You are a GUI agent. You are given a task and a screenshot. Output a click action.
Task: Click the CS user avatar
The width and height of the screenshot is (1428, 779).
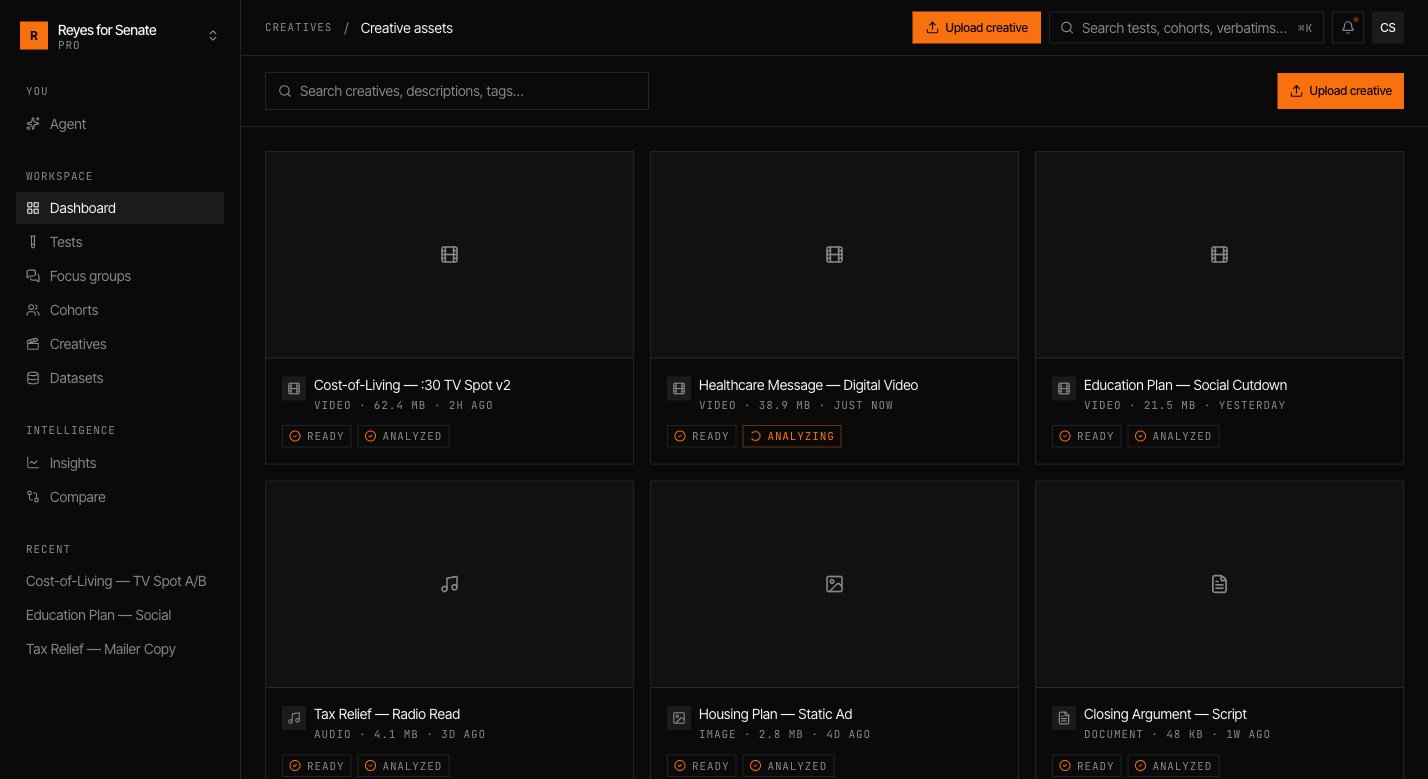click(x=1388, y=28)
